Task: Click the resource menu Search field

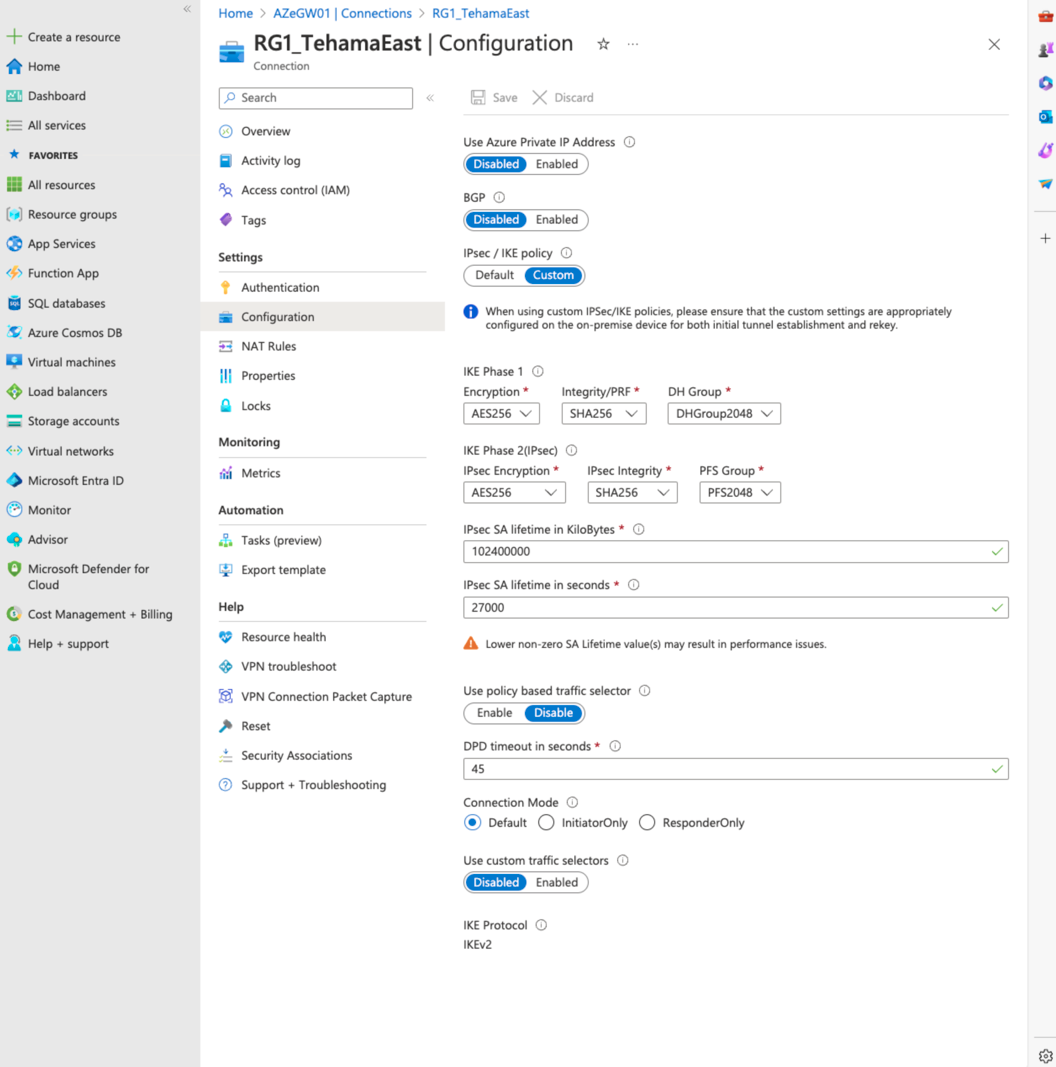Action: click(316, 97)
